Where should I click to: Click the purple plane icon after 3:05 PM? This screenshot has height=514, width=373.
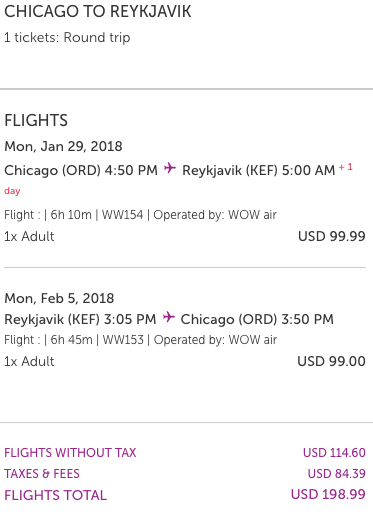(169, 317)
